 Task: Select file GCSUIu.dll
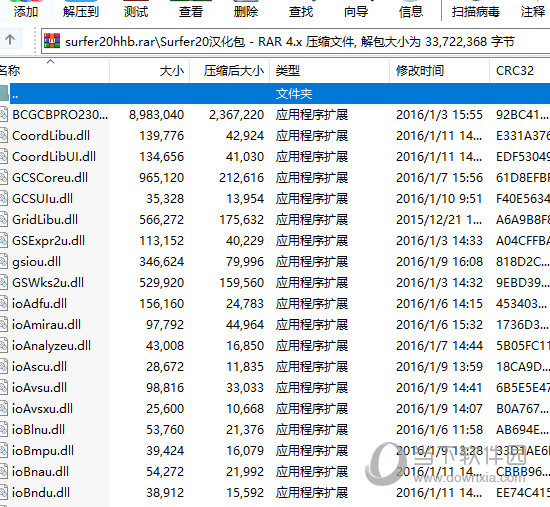pyautogui.click(x=42, y=199)
